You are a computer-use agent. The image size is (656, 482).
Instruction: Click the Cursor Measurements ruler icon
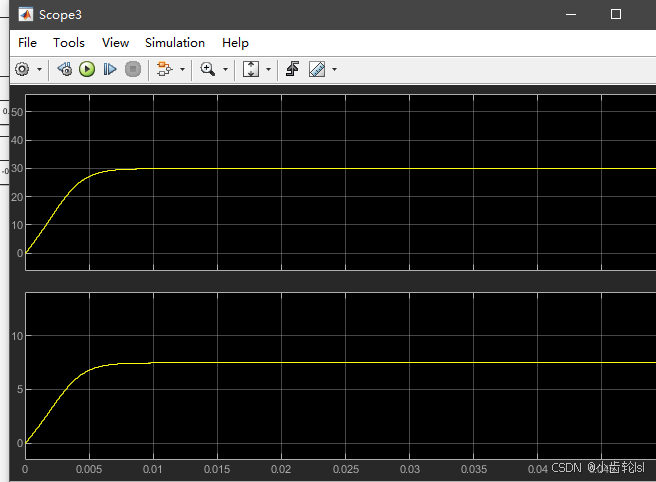[317, 69]
